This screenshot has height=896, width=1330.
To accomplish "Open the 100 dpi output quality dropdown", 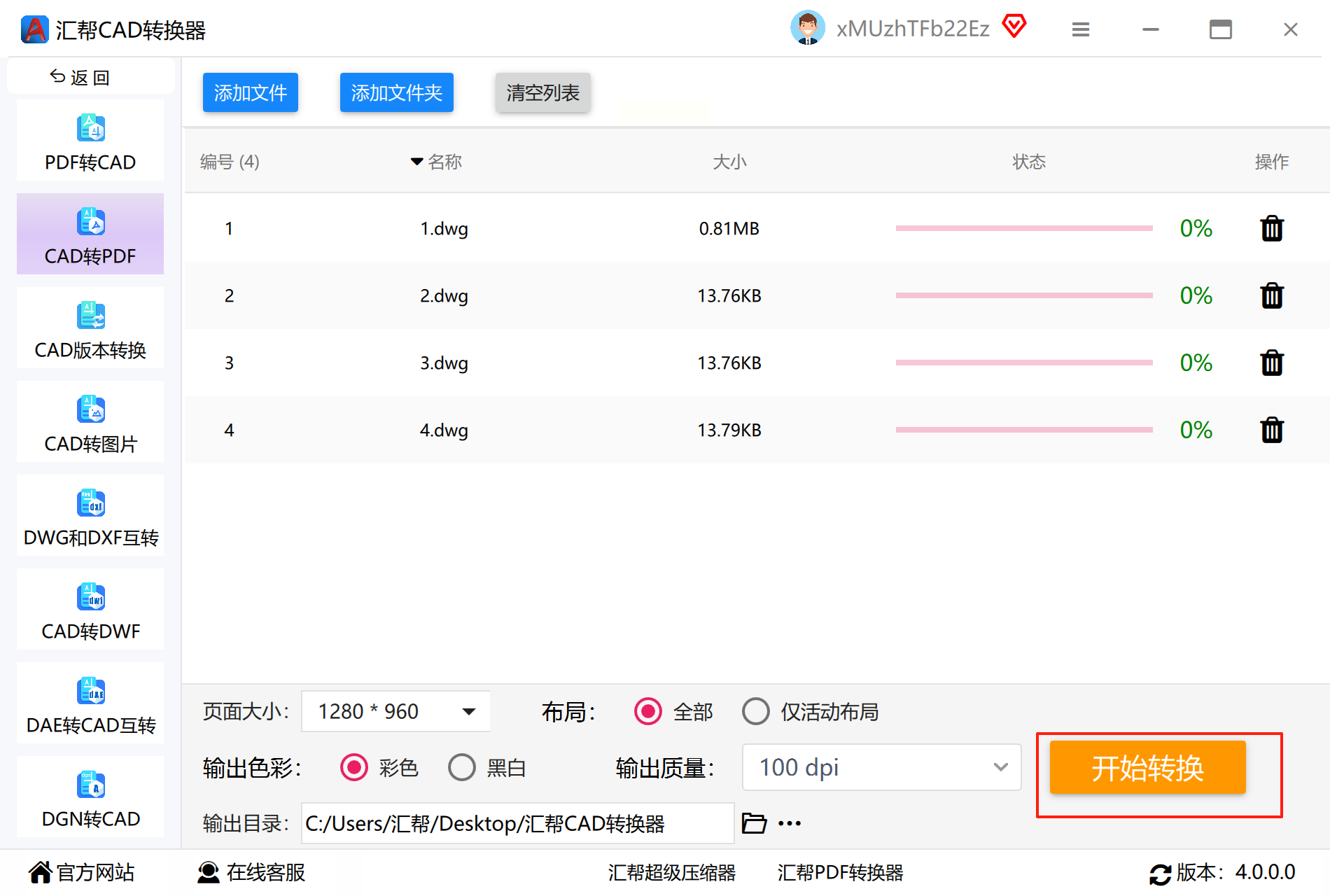I will tap(881, 767).
